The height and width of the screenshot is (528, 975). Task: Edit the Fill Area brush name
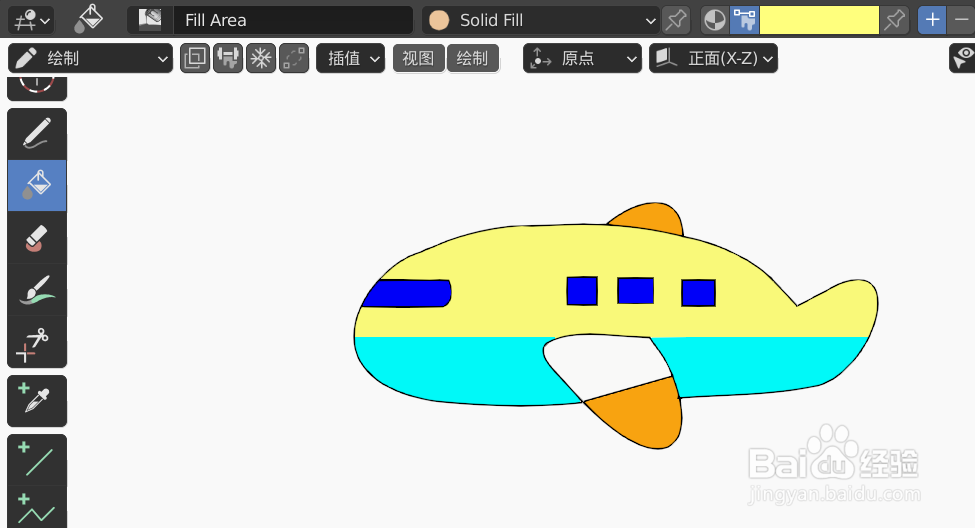[x=292, y=20]
